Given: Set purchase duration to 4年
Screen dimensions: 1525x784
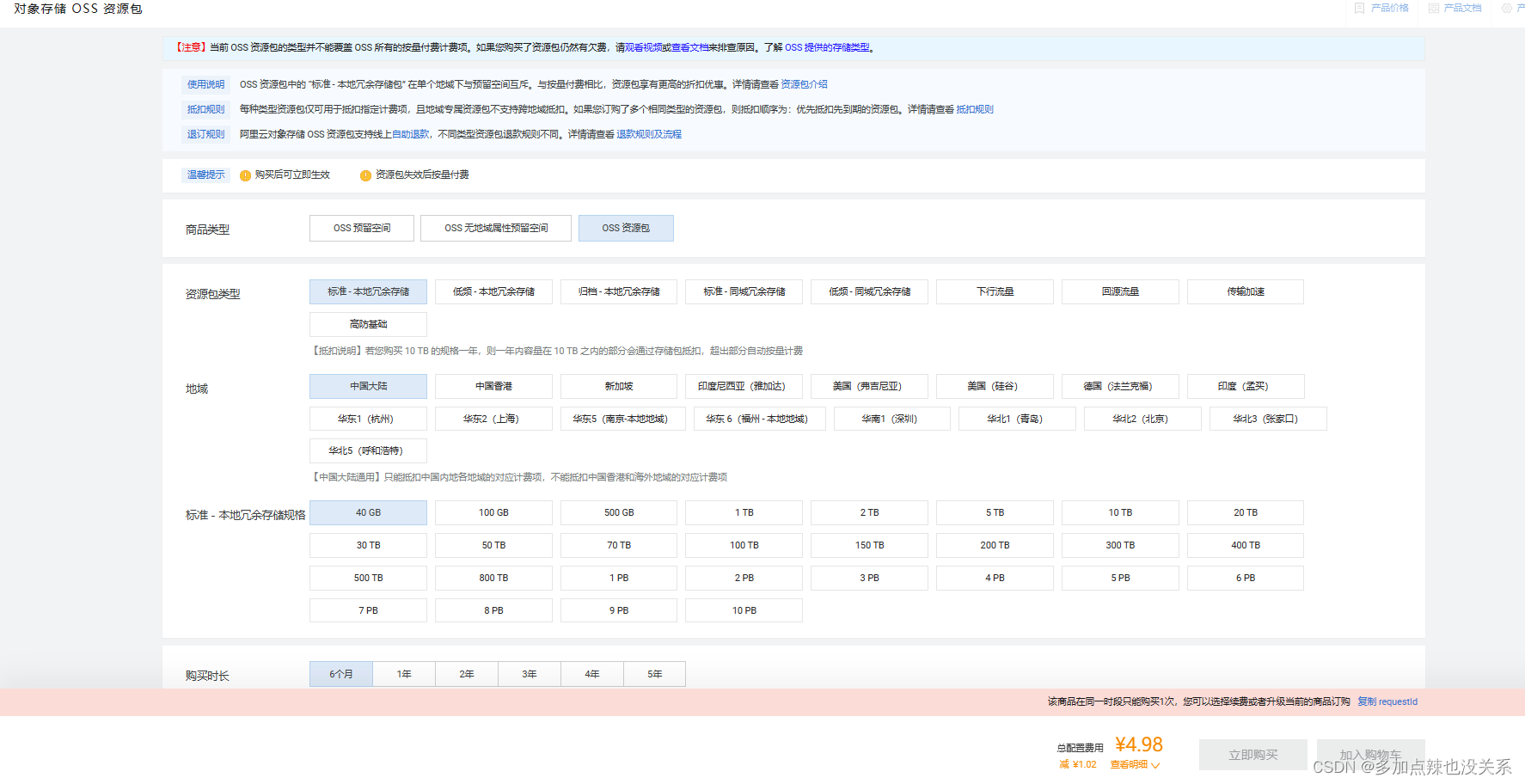Looking at the screenshot, I should click(x=592, y=674).
